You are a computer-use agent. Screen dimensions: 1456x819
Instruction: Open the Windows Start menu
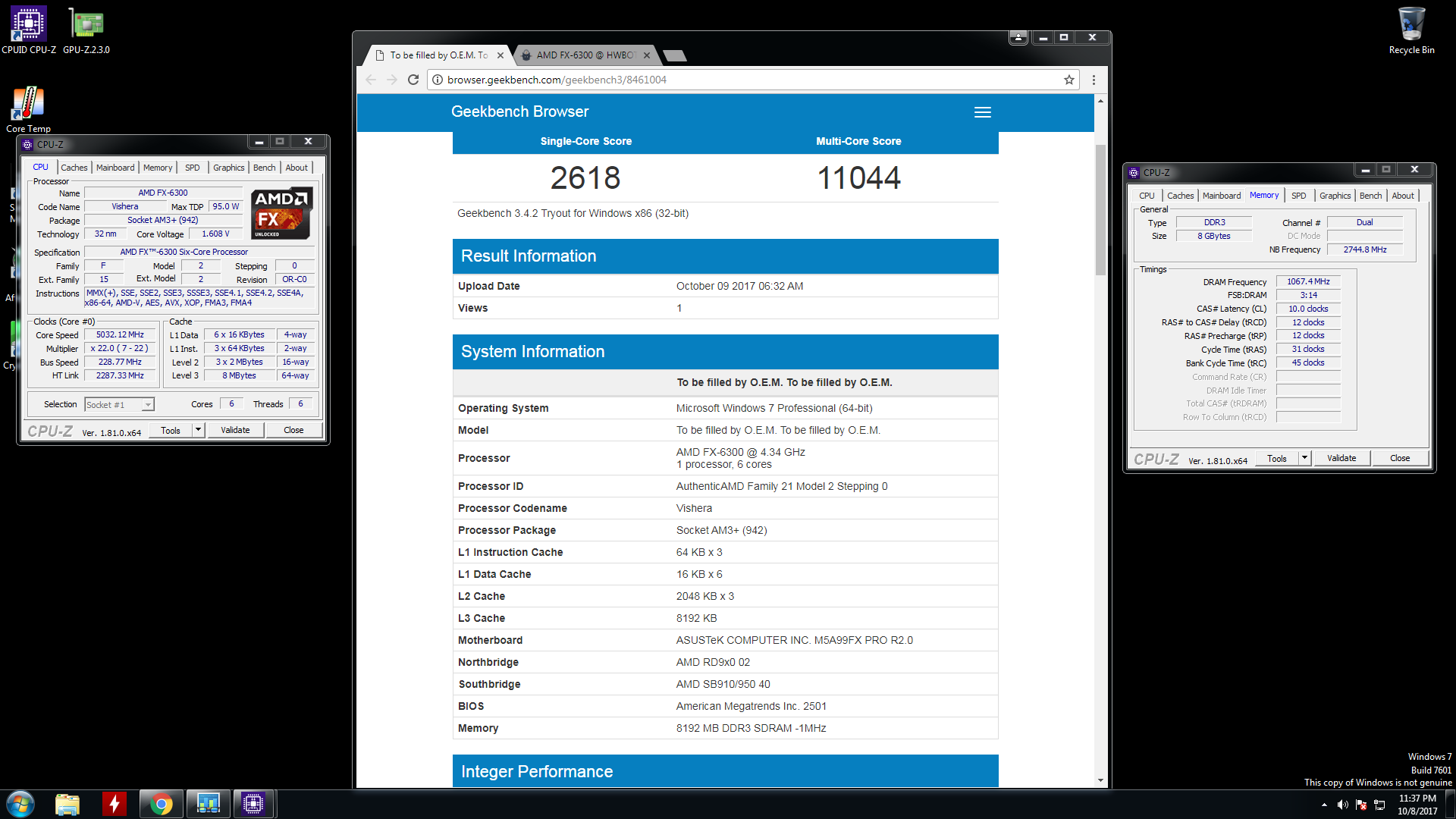point(20,804)
